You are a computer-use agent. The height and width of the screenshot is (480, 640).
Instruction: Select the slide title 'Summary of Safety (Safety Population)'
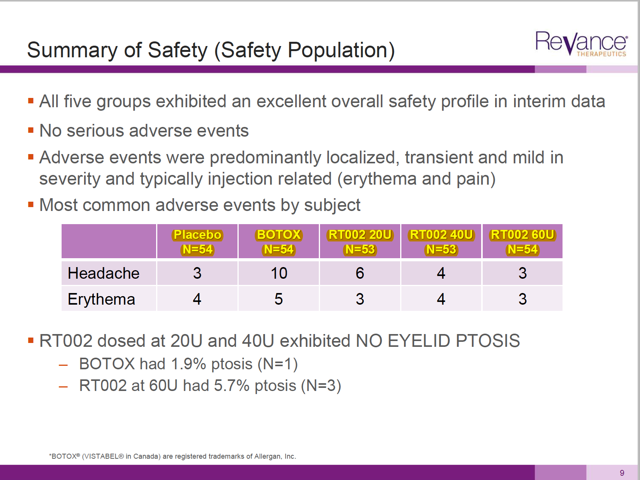[211, 50]
